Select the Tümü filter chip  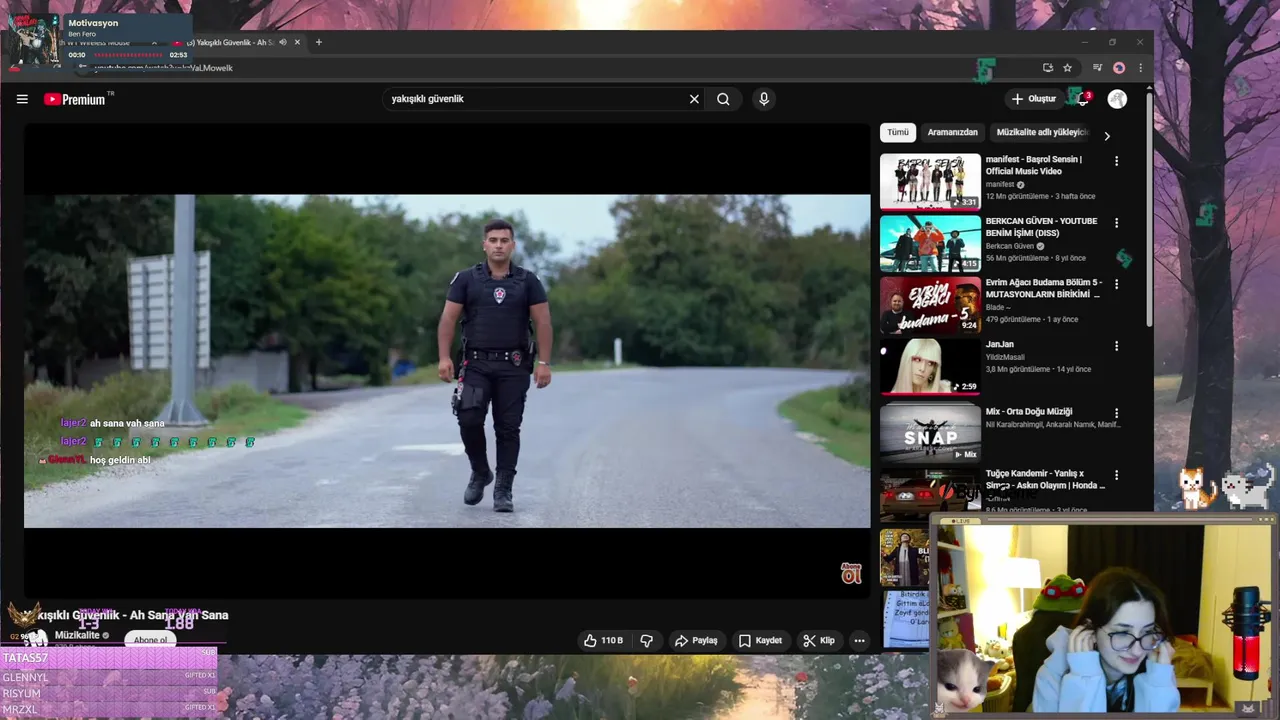pos(898,132)
